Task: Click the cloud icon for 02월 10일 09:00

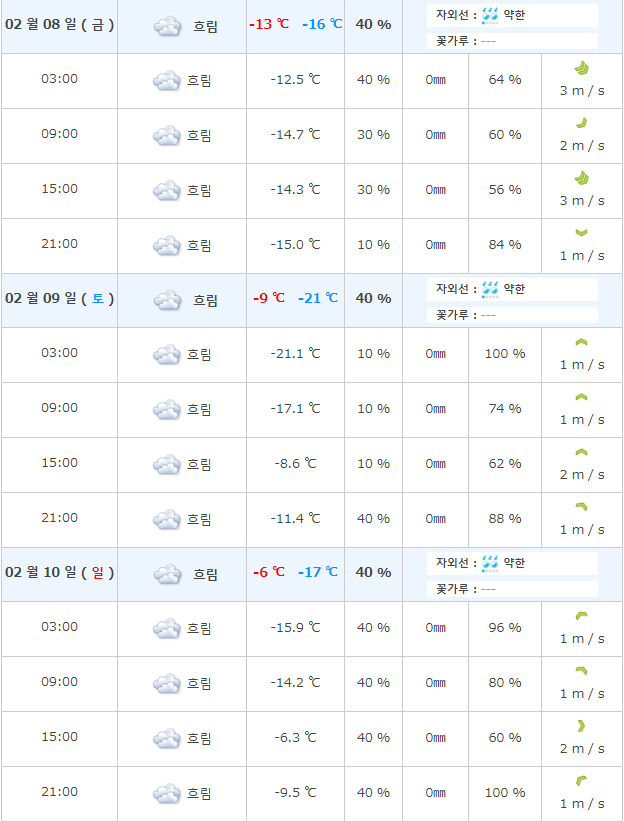Action: pos(166,683)
